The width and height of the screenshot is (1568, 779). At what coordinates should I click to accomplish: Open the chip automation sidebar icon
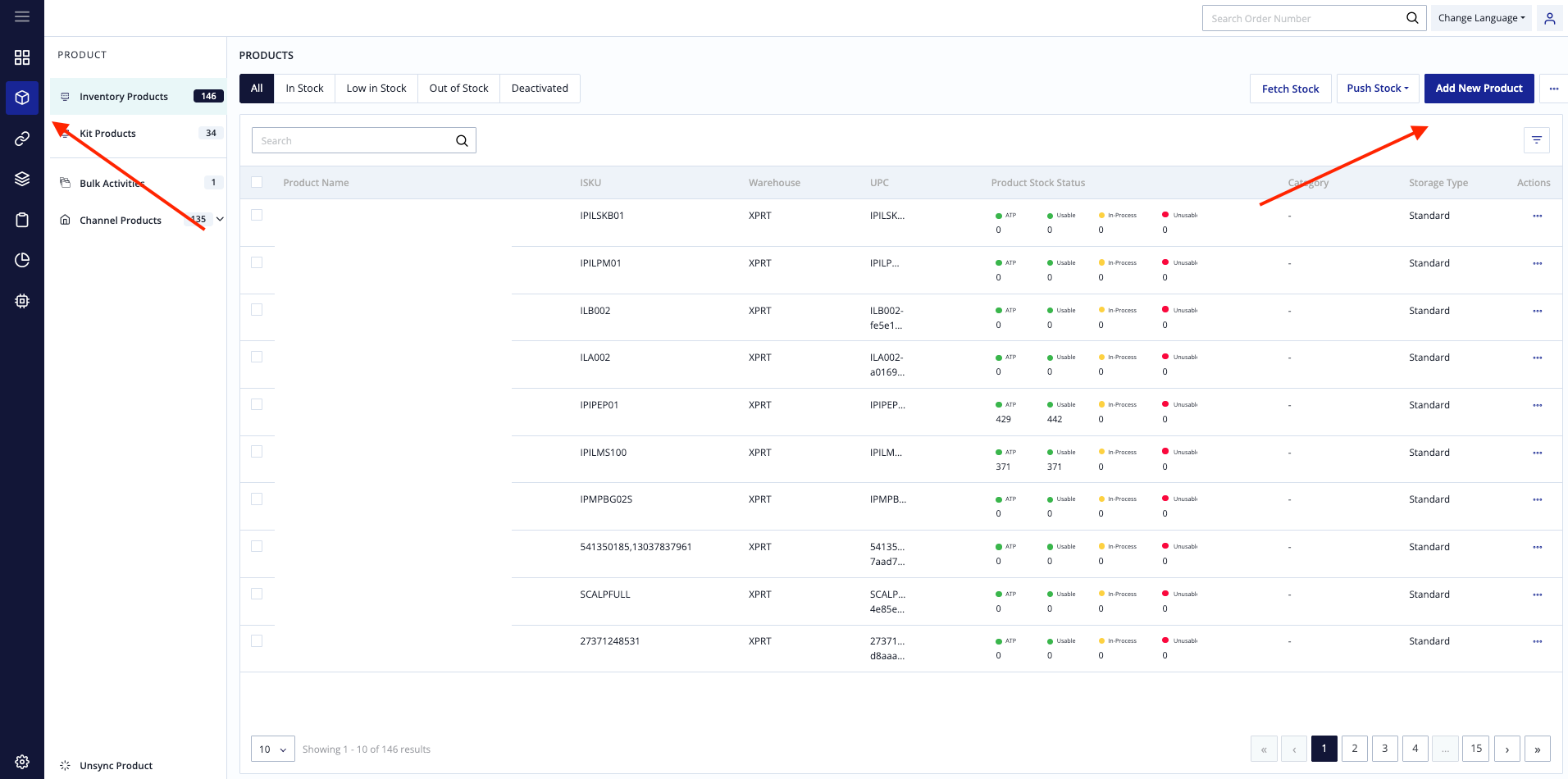22,301
